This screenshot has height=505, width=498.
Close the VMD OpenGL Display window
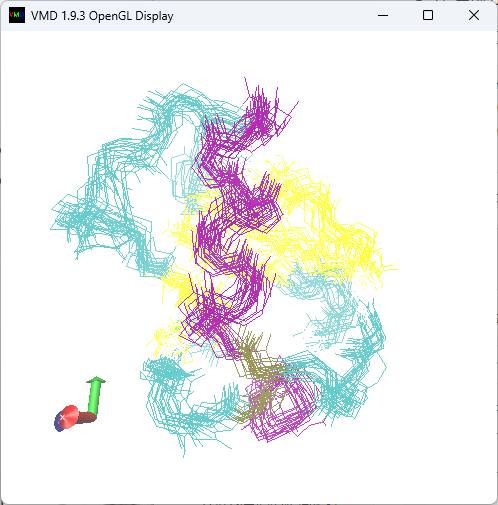coord(474,15)
